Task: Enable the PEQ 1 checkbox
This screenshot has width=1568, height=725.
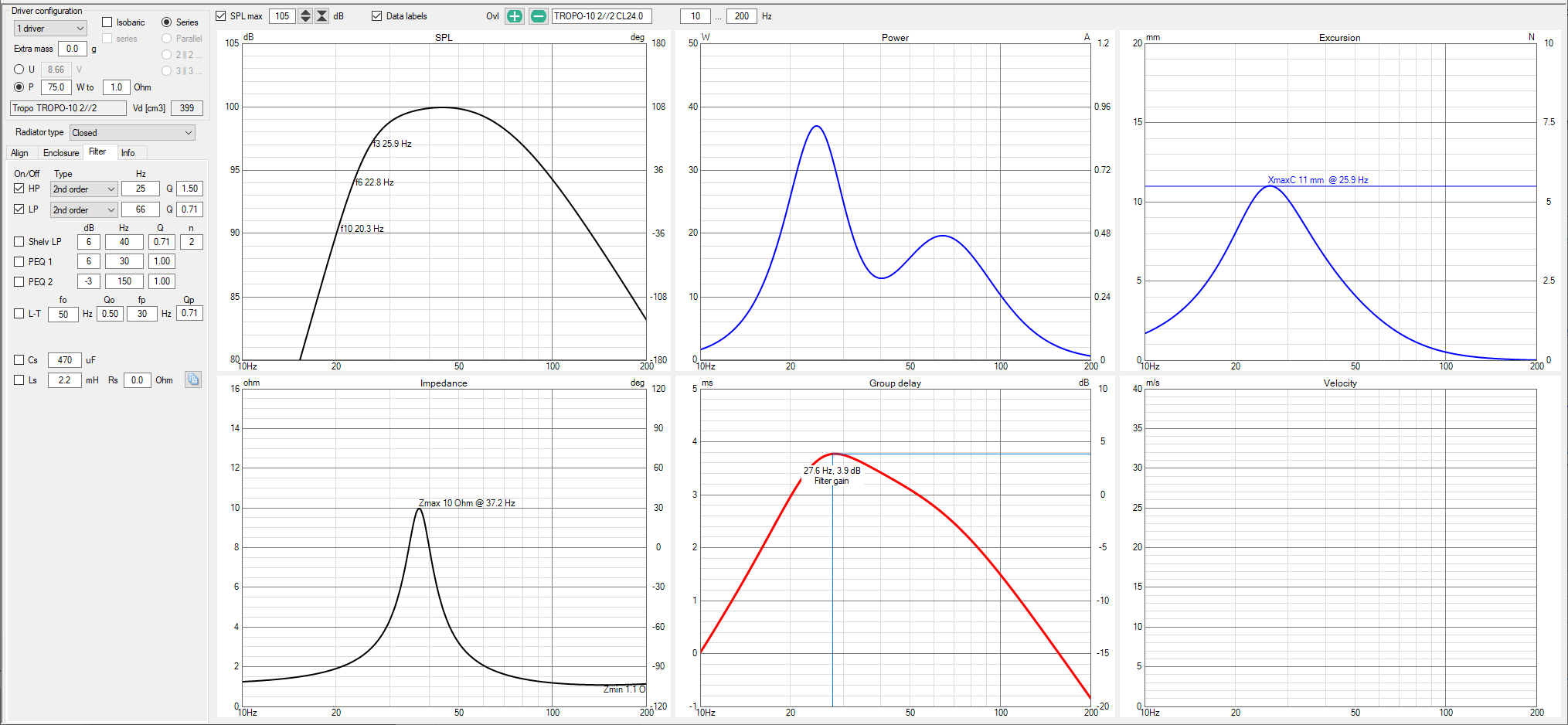Action: point(19,262)
